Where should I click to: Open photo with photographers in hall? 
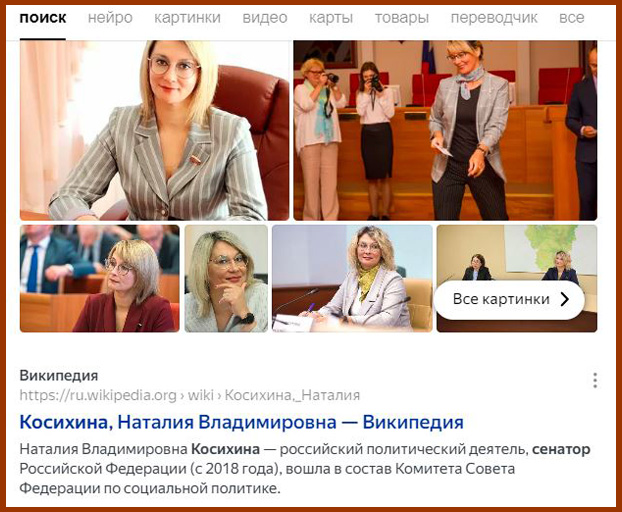click(445, 130)
